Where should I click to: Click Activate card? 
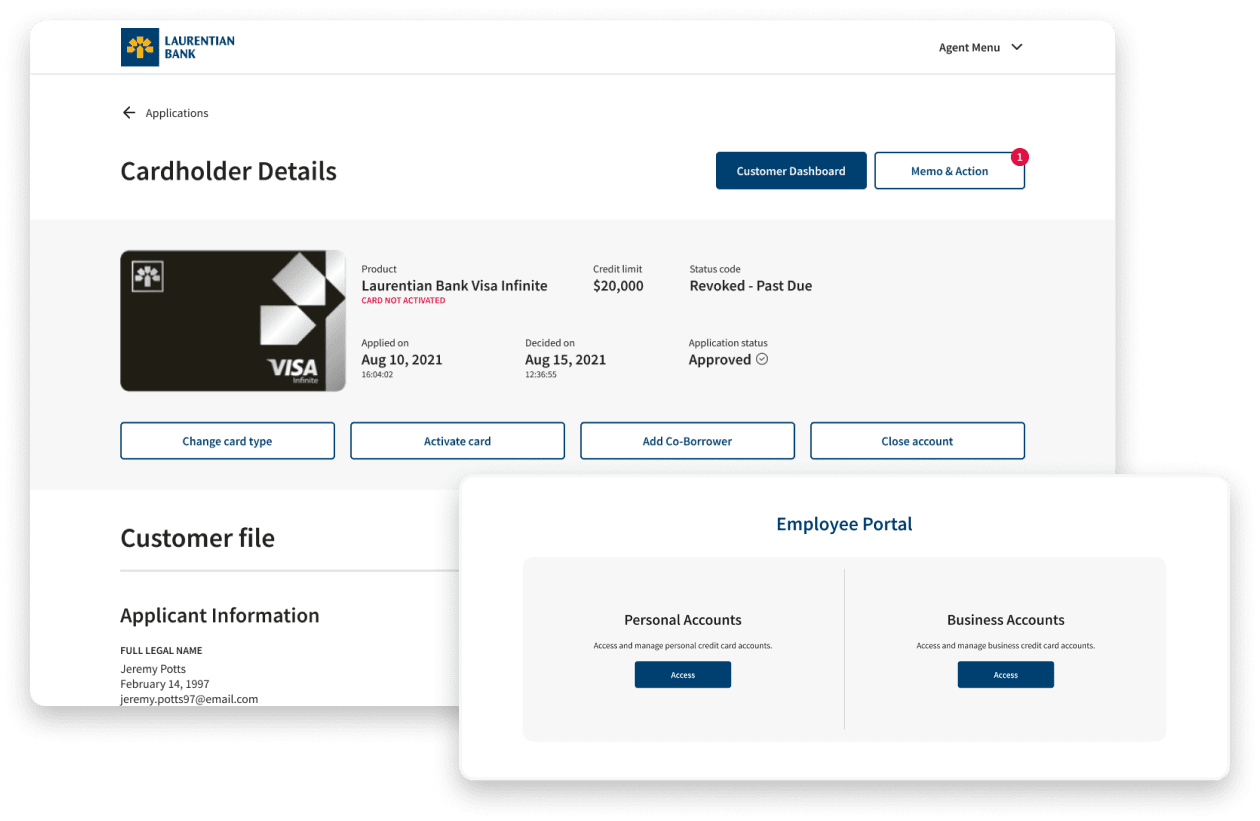(x=457, y=441)
